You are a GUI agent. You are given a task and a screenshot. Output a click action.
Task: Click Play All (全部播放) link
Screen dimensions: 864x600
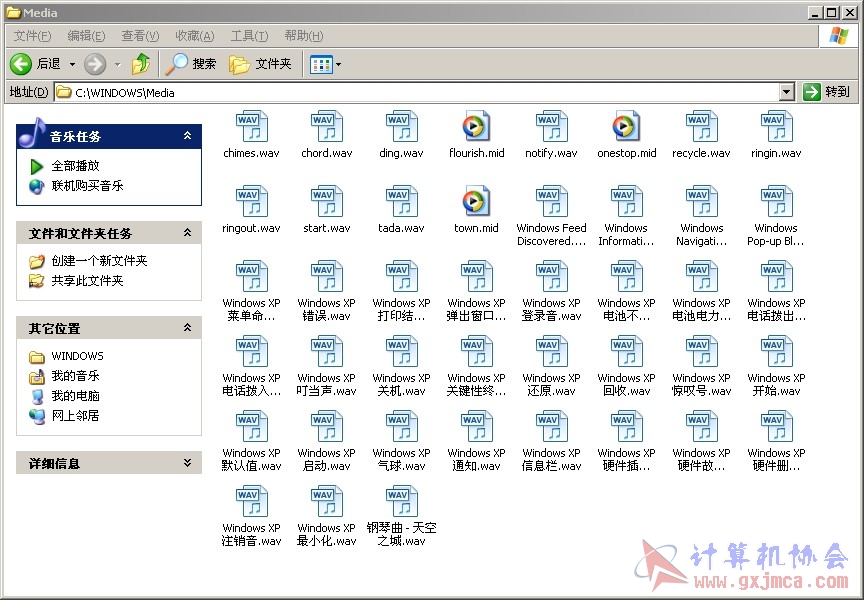click(x=75, y=166)
